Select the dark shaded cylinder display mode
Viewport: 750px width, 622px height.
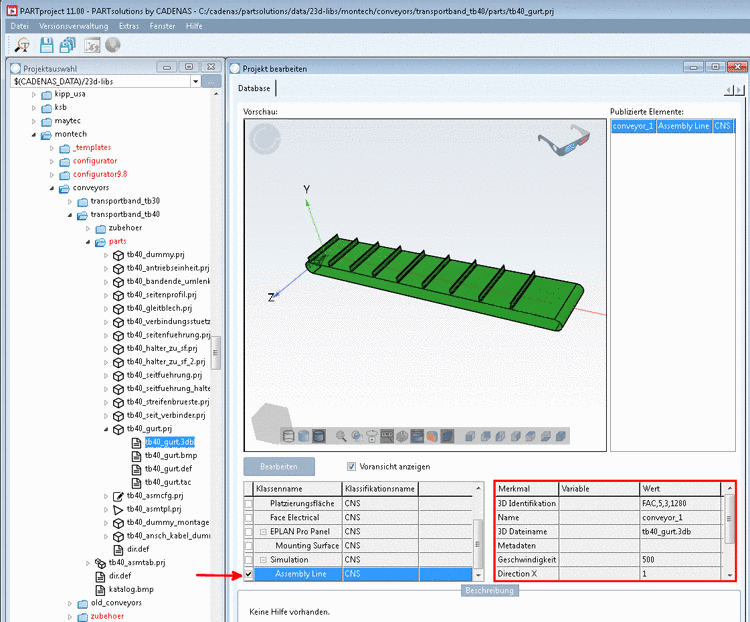pyautogui.click(x=319, y=436)
